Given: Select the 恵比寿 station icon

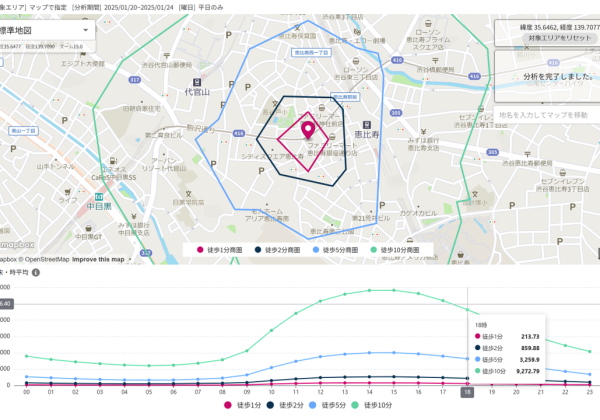Looking at the screenshot, I should click(x=367, y=125).
